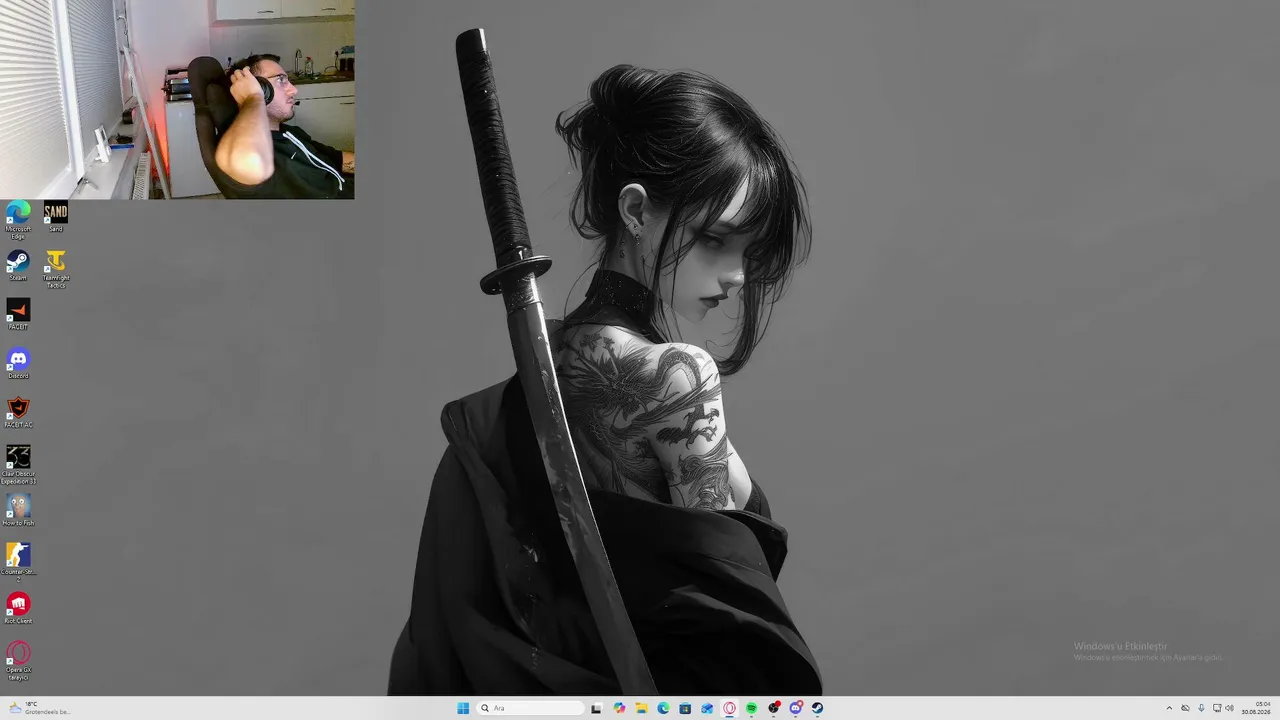Open File Explorer from the taskbar

click(641, 708)
